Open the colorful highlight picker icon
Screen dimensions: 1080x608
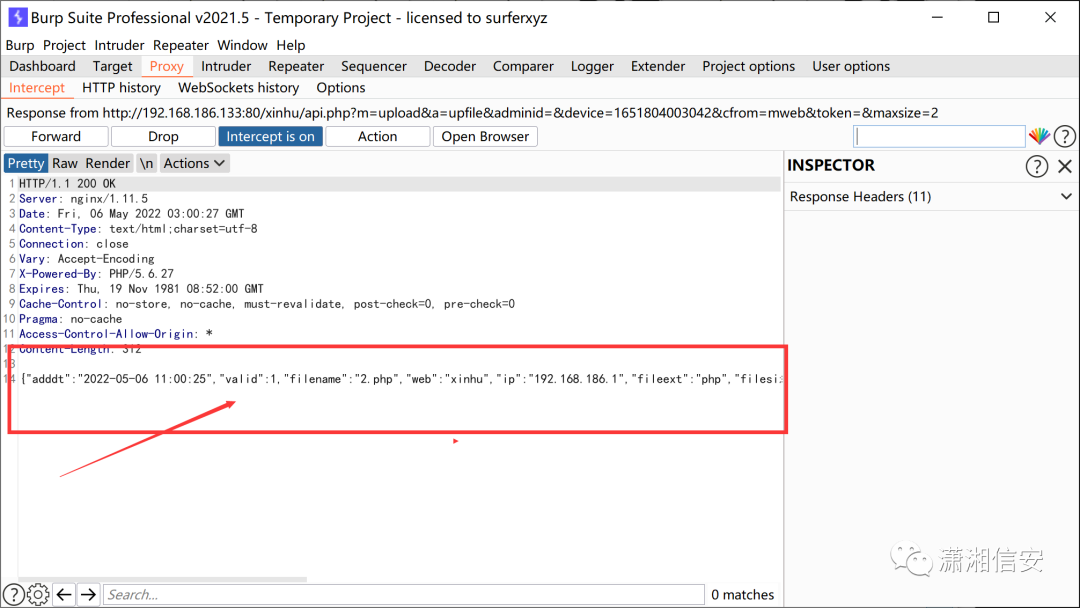pyautogui.click(x=1039, y=136)
